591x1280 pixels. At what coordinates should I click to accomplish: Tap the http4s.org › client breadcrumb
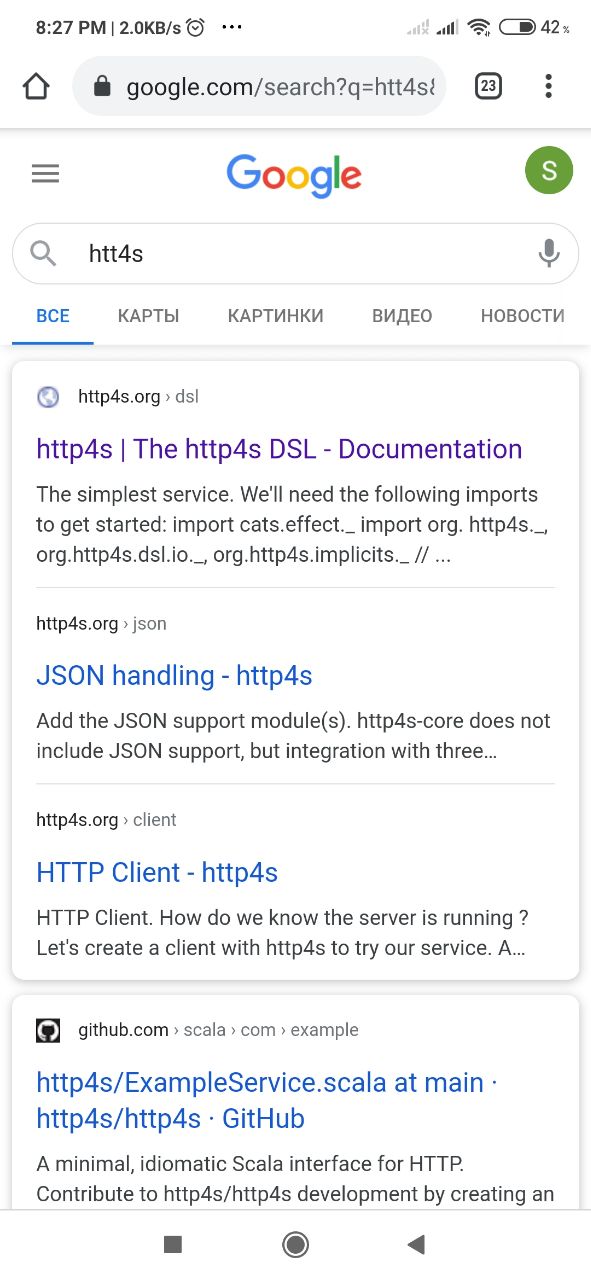(106, 820)
